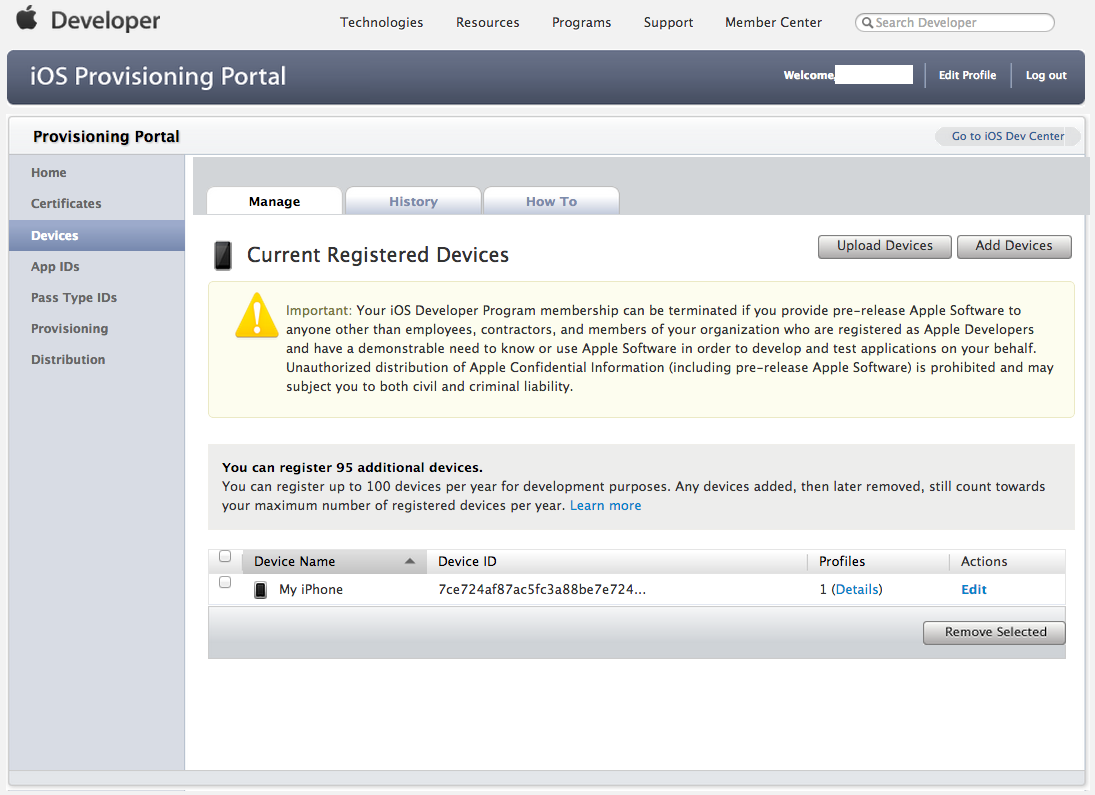Screen dimensions: 1095x795
Task: Click the iPhone icon beside Current Registered Devices
Action: pyautogui.click(x=223, y=255)
